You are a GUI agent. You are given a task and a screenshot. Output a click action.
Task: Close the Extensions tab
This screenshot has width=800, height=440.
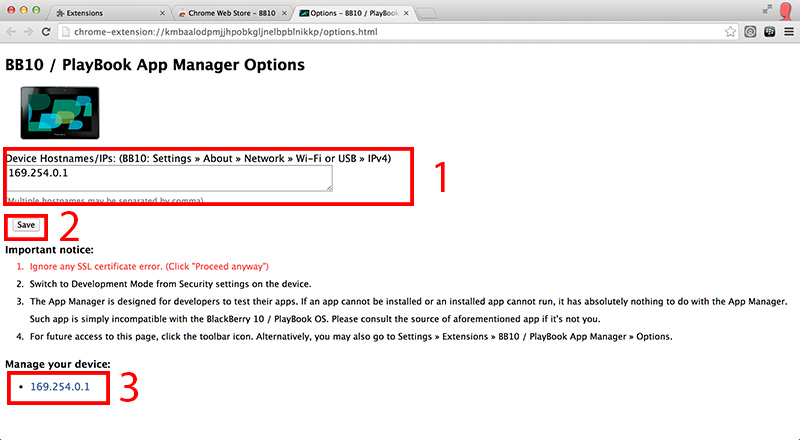pos(162,13)
